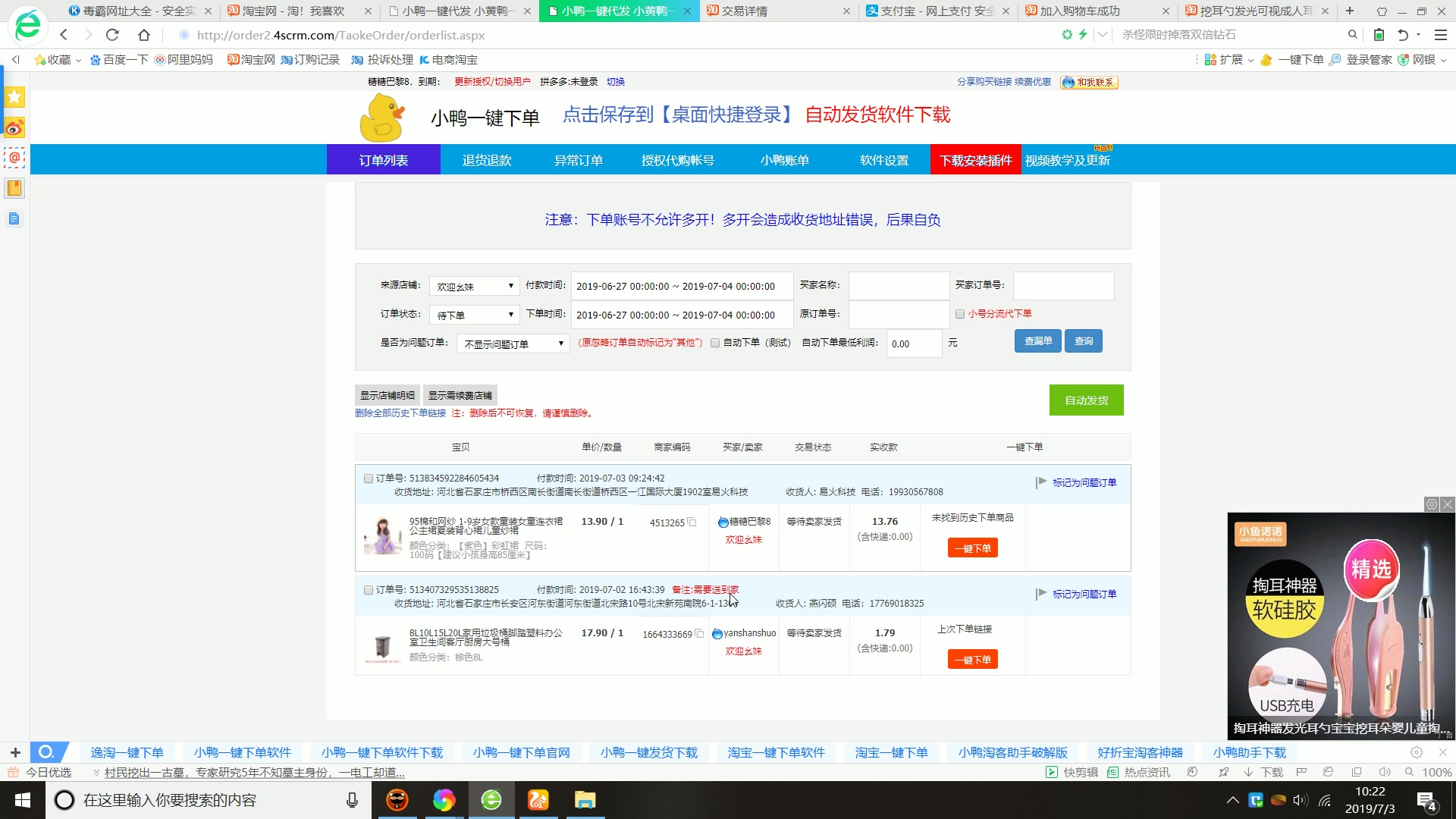Open the 异常订单 menu tab
1456x819 pixels.
pos(579,160)
